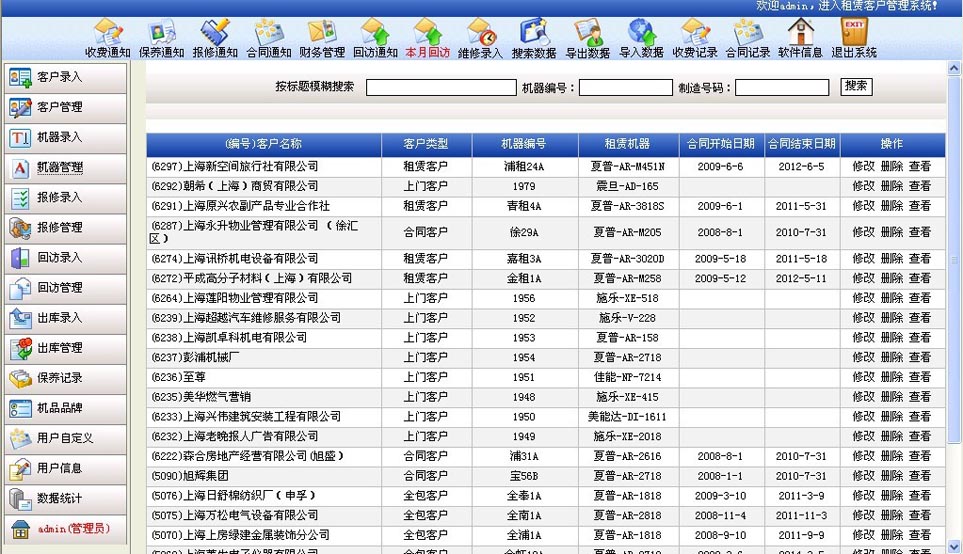The width and height of the screenshot is (963, 554).
Task: Open 客户录入 in the sidebar
Action: click(66, 77)
